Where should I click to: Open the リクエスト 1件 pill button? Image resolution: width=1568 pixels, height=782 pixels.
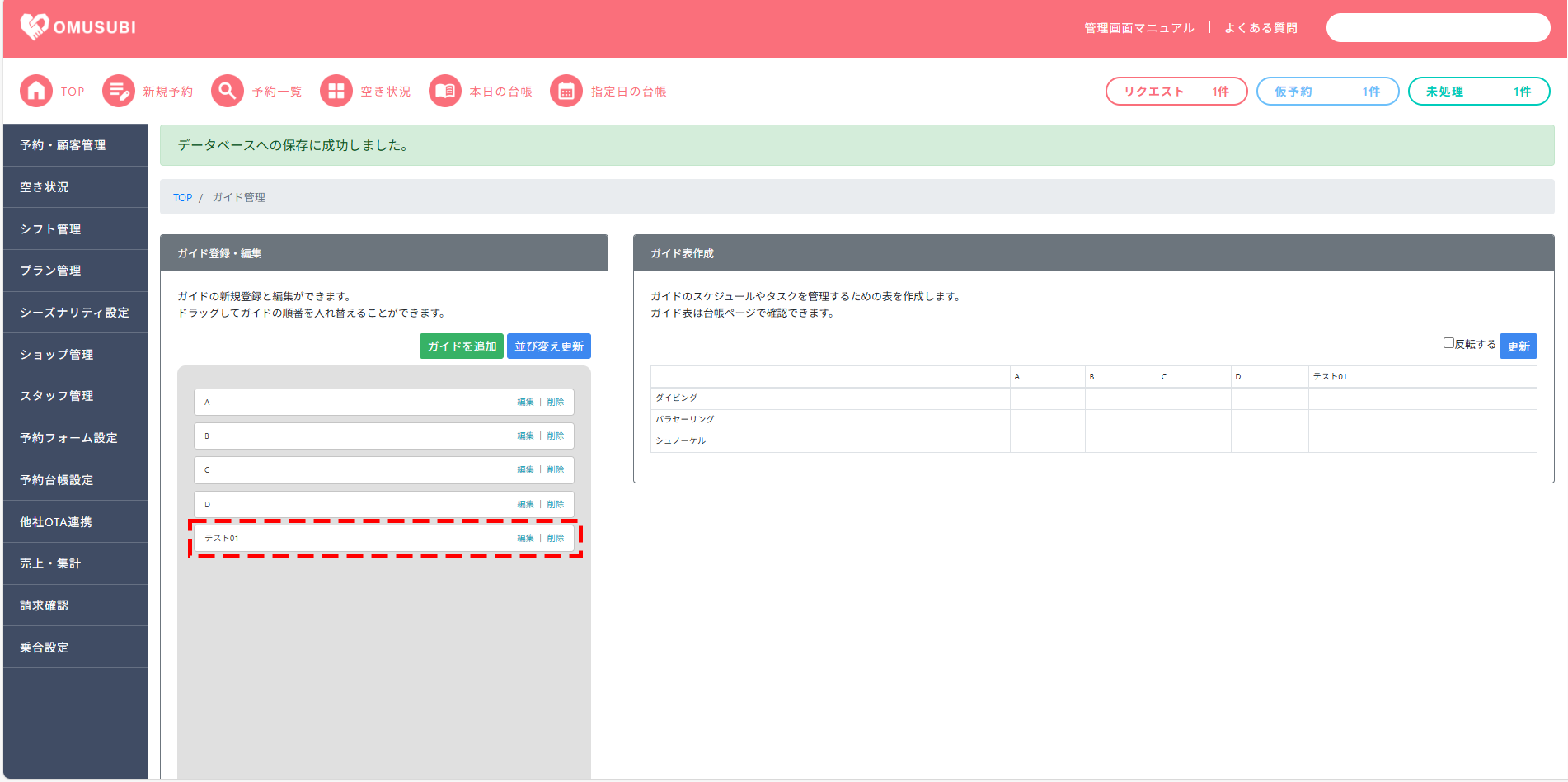tap(1176, 92)
